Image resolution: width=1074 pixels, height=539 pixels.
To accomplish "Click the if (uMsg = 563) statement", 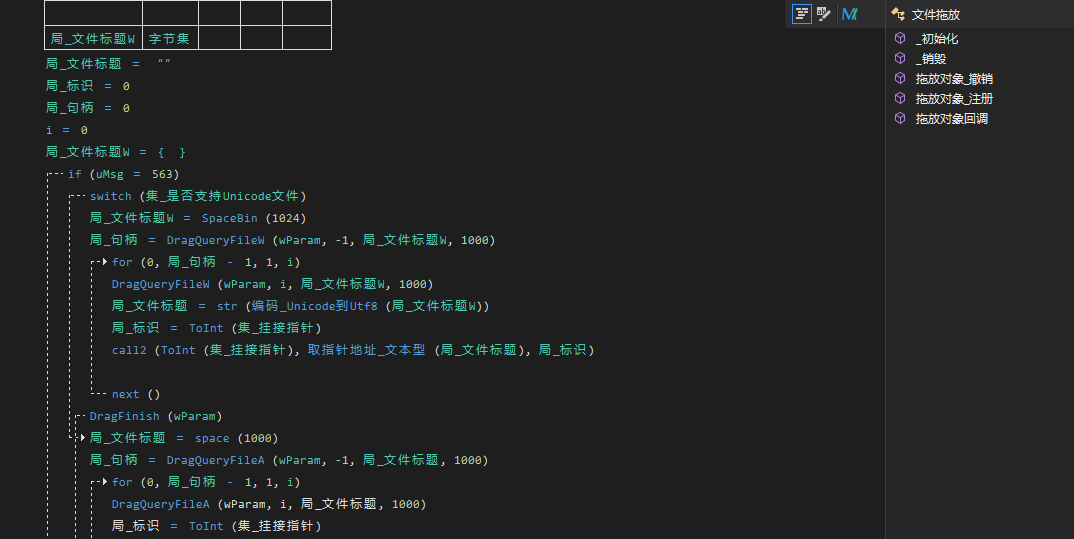I will click(123, 174).
